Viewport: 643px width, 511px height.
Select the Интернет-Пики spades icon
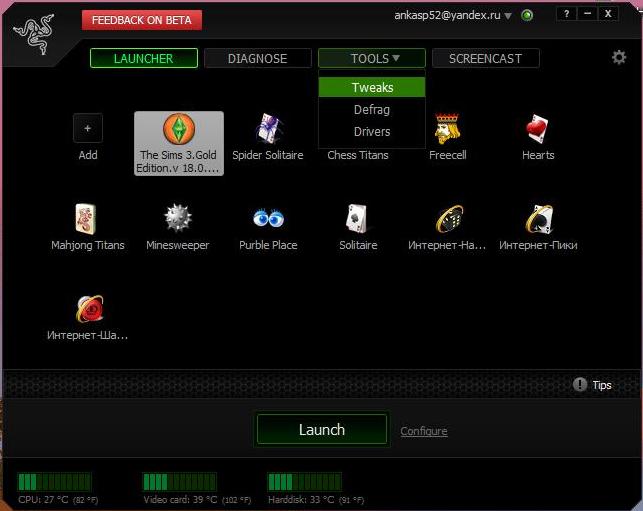click(539, 219)
